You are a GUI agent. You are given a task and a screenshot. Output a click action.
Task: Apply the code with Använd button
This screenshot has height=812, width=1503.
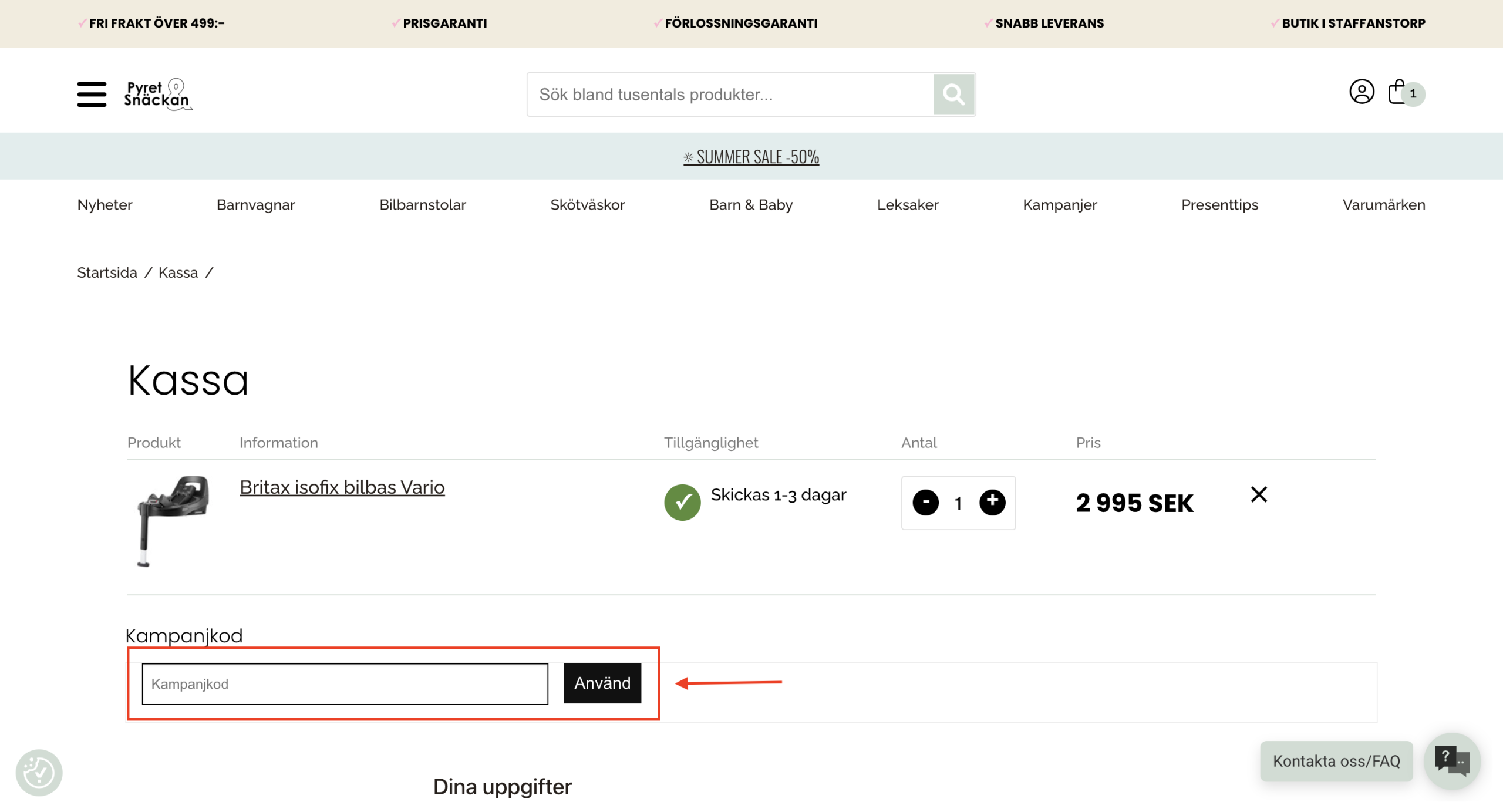pos(602,683)
